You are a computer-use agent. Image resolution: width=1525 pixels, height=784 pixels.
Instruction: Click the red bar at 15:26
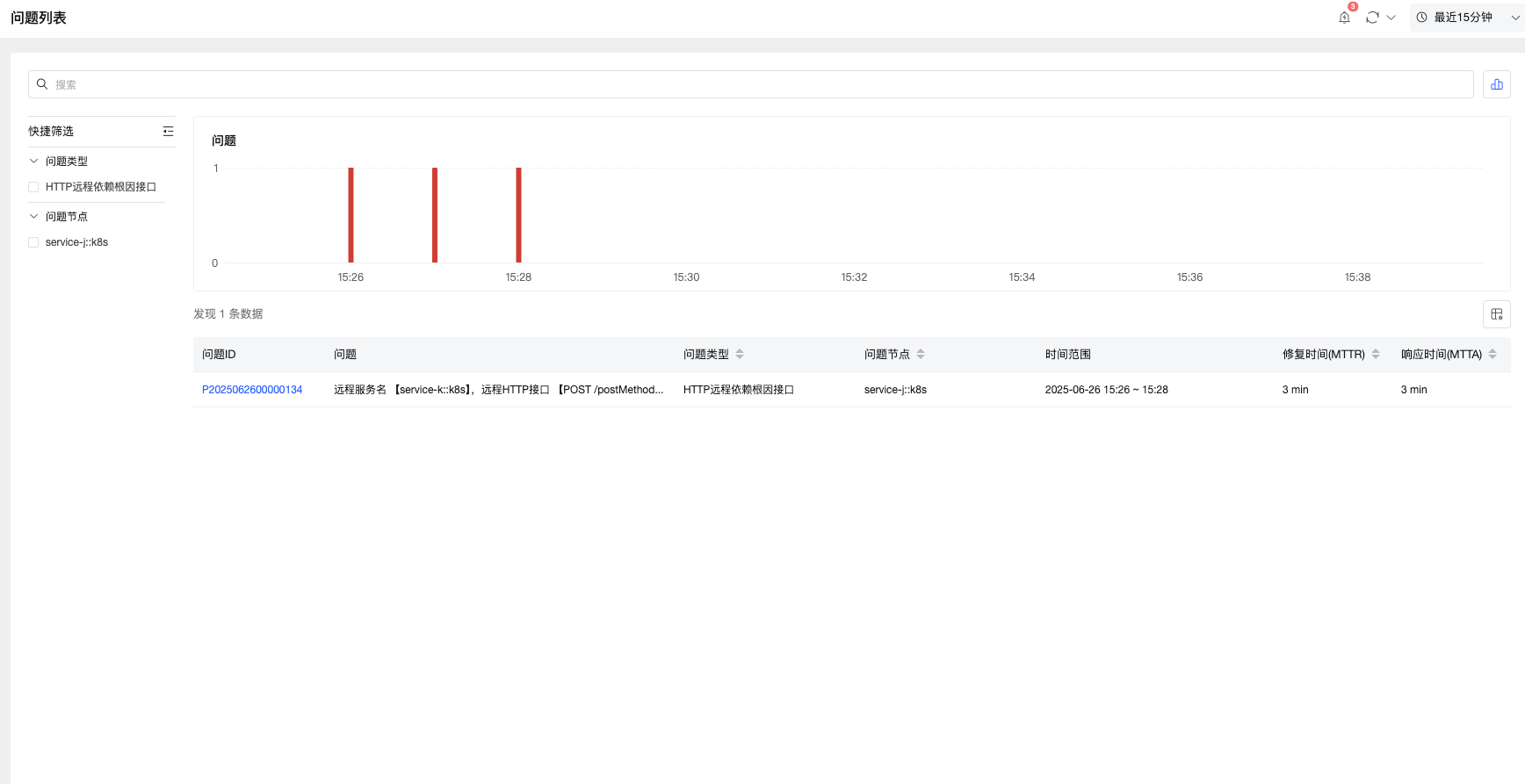351,215
